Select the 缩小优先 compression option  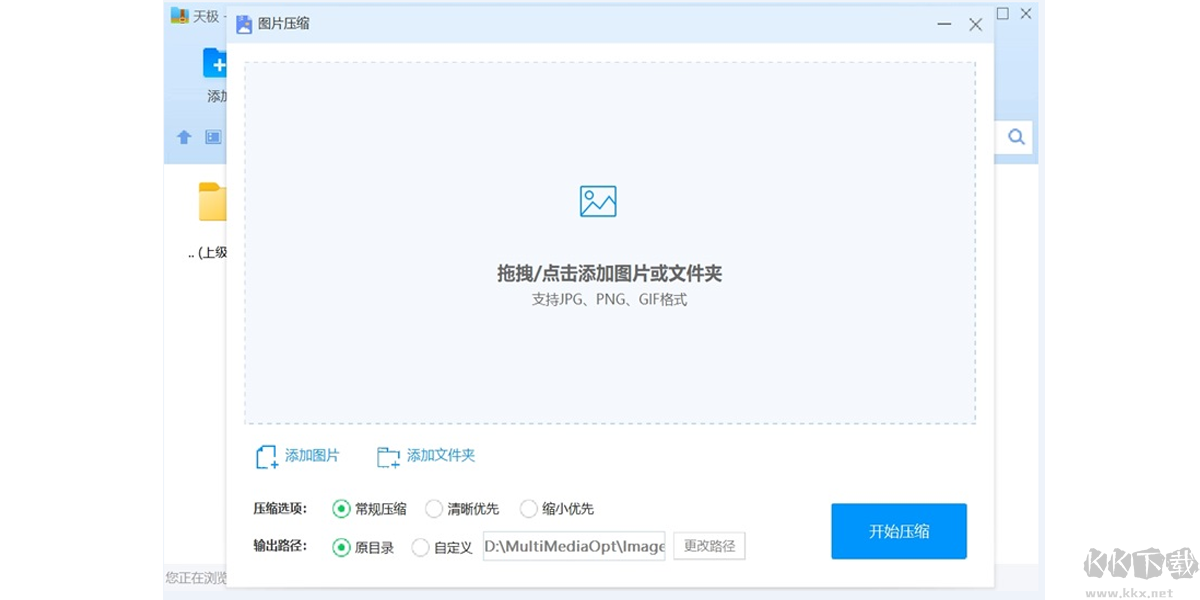click(528, 508)
